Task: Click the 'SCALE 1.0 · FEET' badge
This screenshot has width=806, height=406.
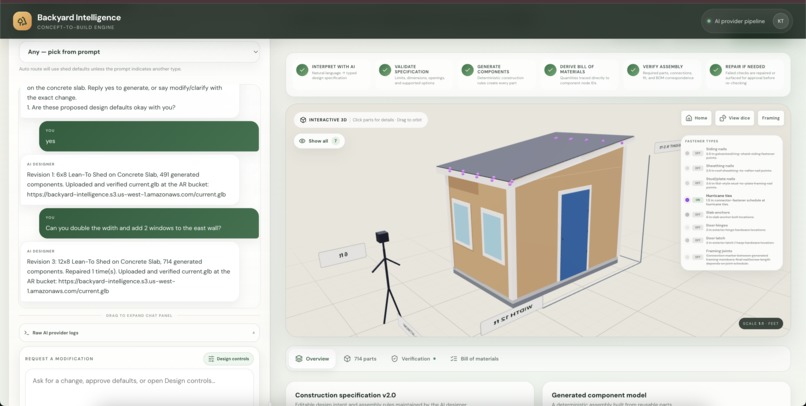Action: (x=761, y=323)
